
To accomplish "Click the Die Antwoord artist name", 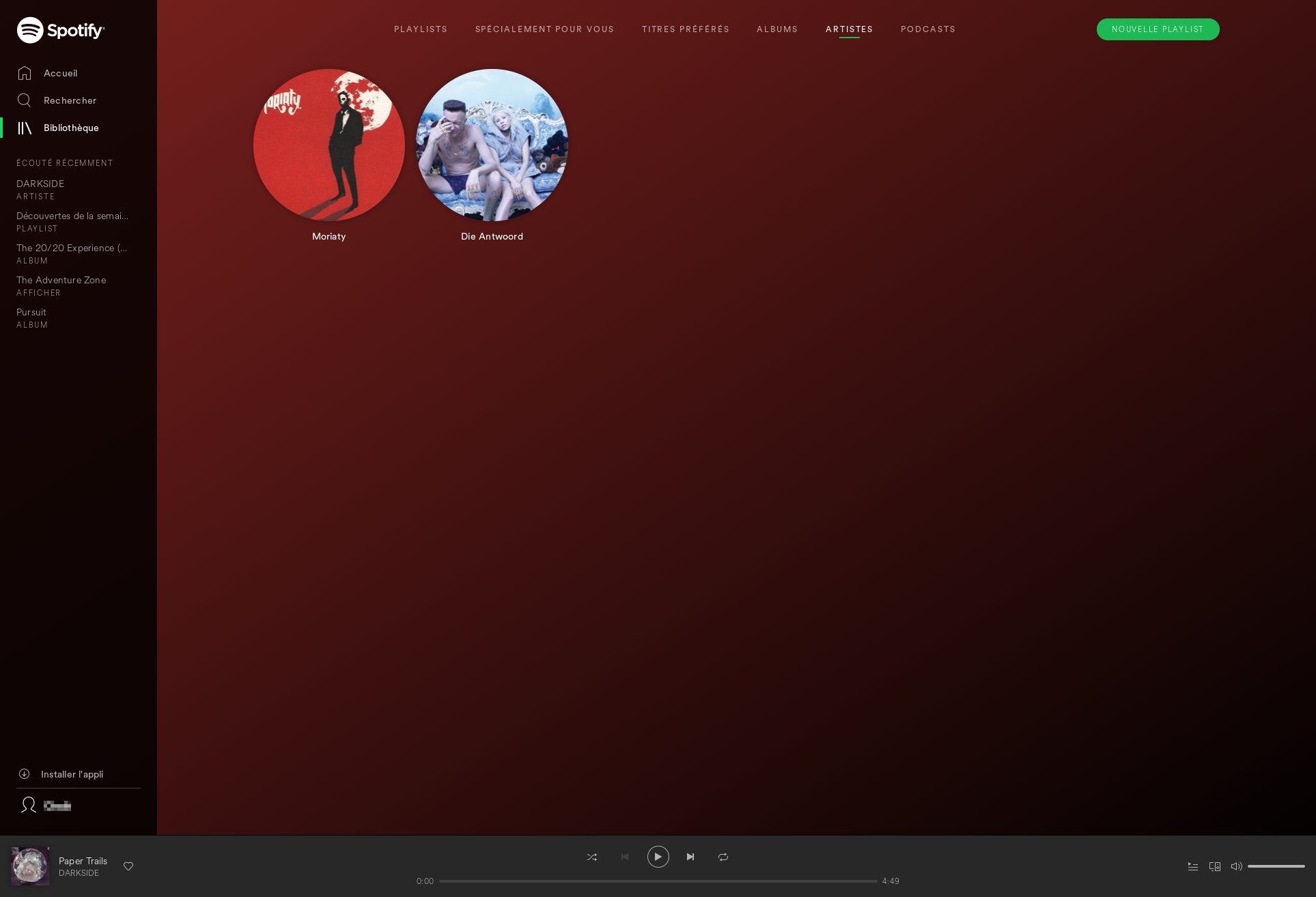I will click(492, 236).
